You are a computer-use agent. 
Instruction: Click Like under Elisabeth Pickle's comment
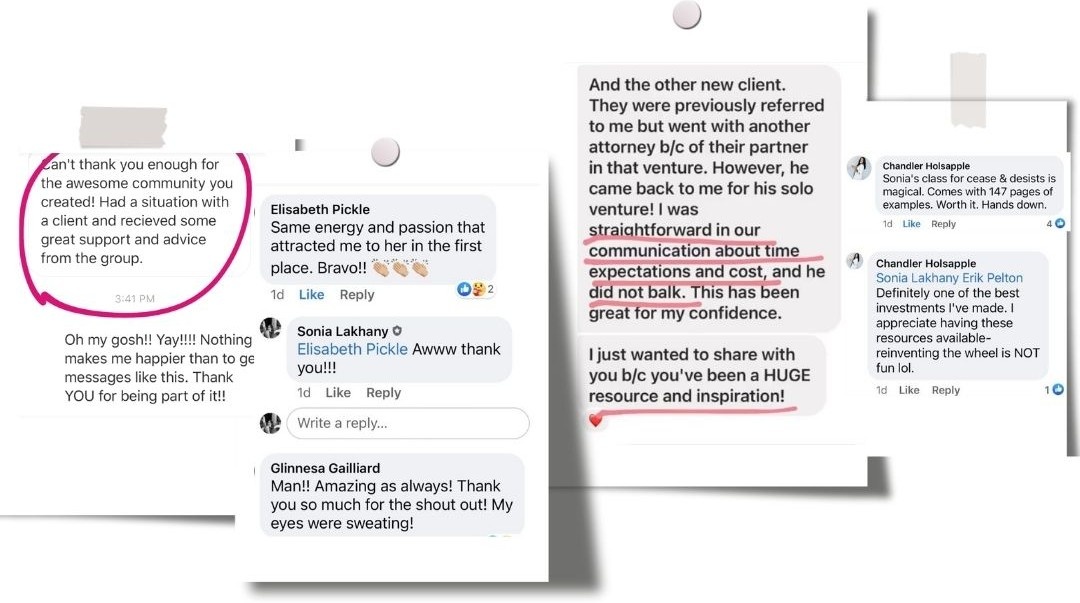[x=311, y=294]
